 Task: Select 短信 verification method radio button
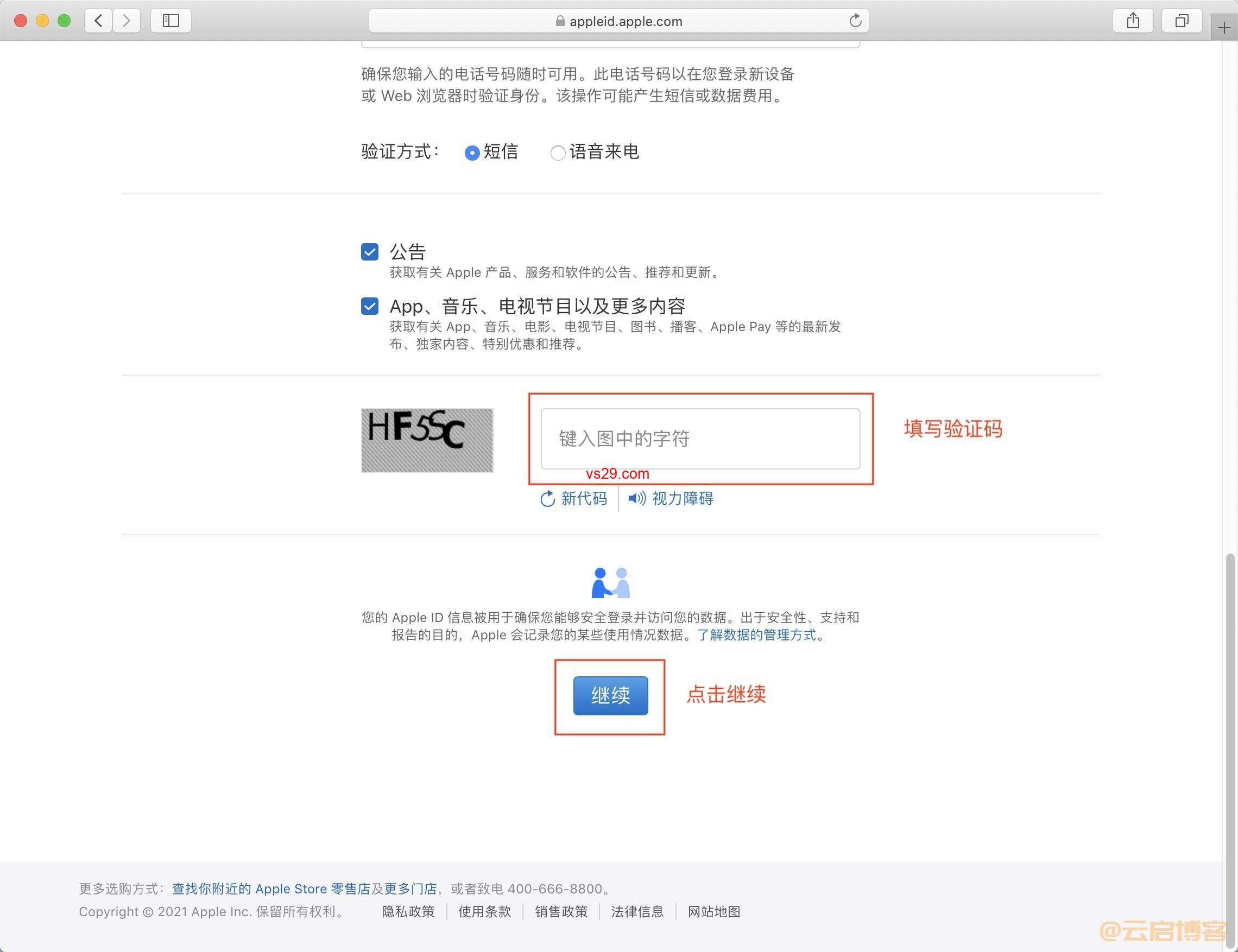click(473, 153)
